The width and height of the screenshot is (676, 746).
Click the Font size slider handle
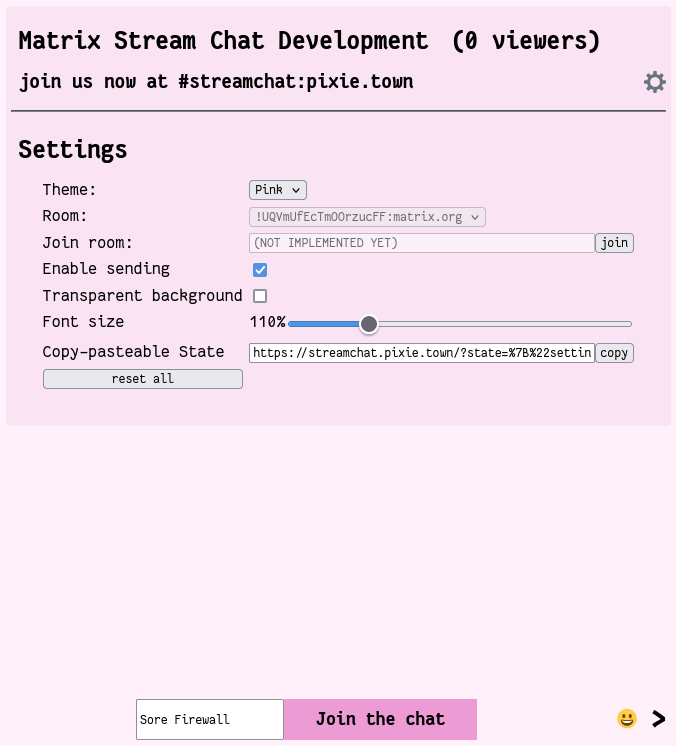click(x=369, y=324)
